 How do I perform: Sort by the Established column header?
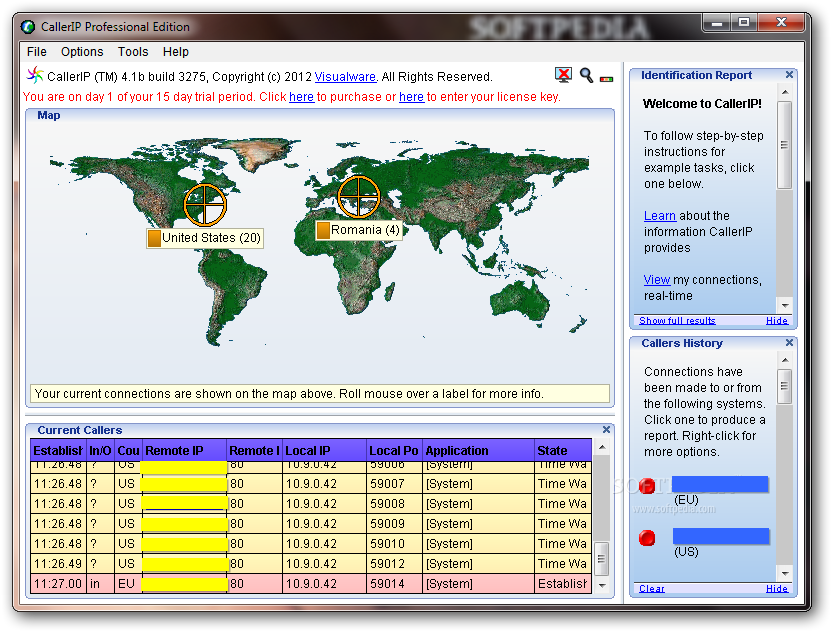[x=58, y=451]
